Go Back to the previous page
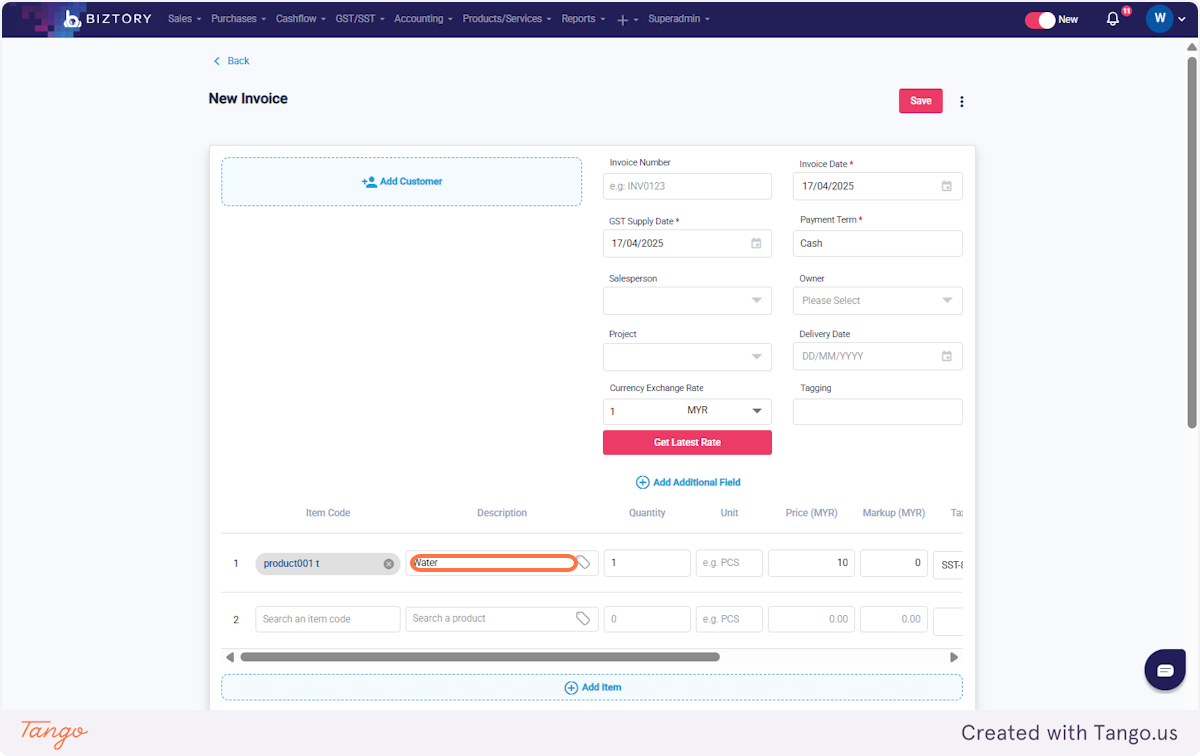This screenshot has height=756, width=1200. click(x=231, y=61)
